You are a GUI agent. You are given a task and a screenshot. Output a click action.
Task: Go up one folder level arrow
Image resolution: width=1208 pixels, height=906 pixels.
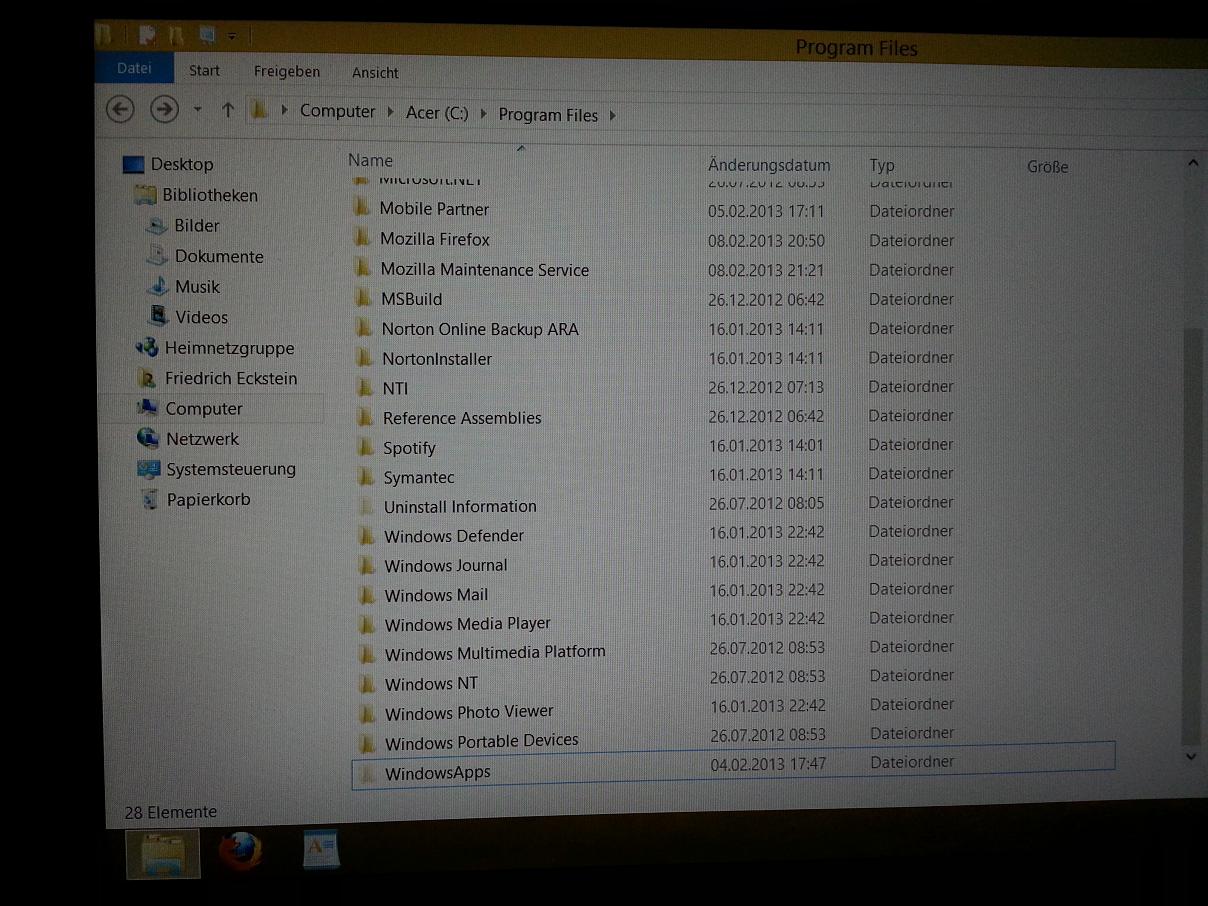click(227, 110)
